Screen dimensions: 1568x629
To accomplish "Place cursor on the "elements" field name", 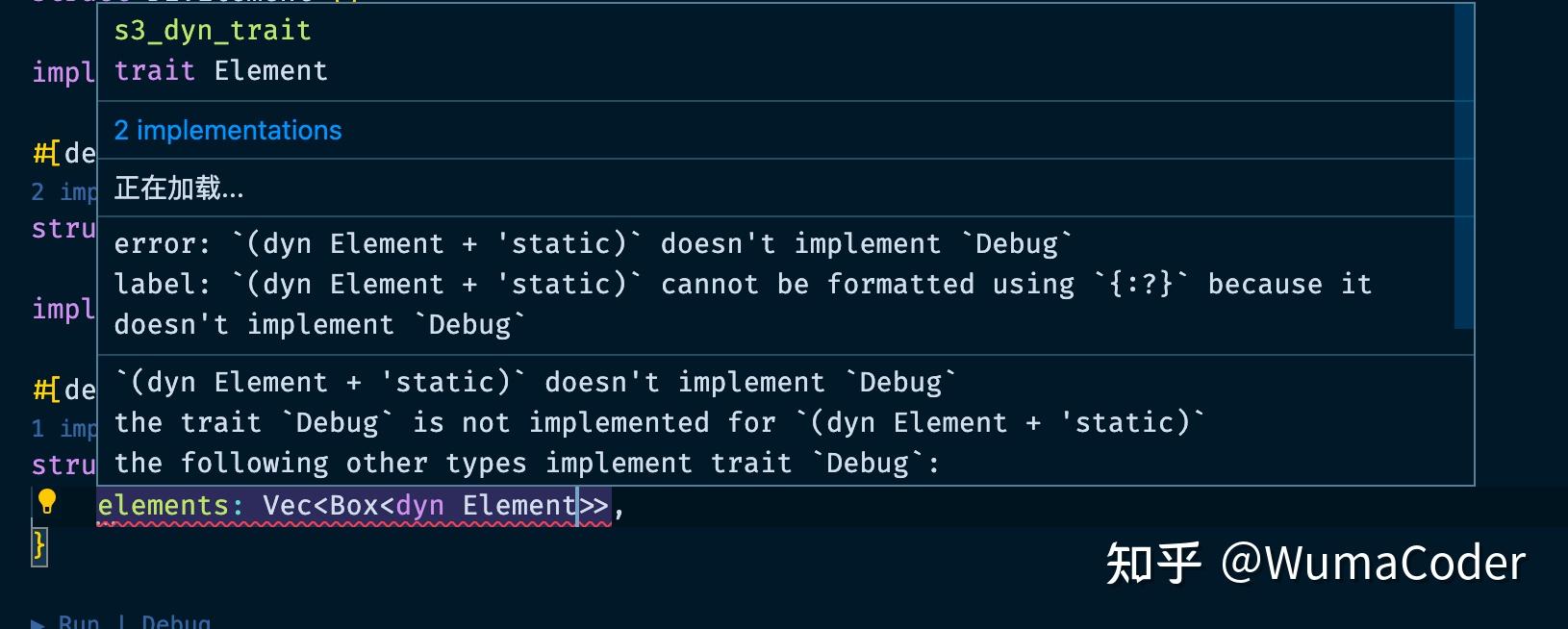I will tap(163, 506).
